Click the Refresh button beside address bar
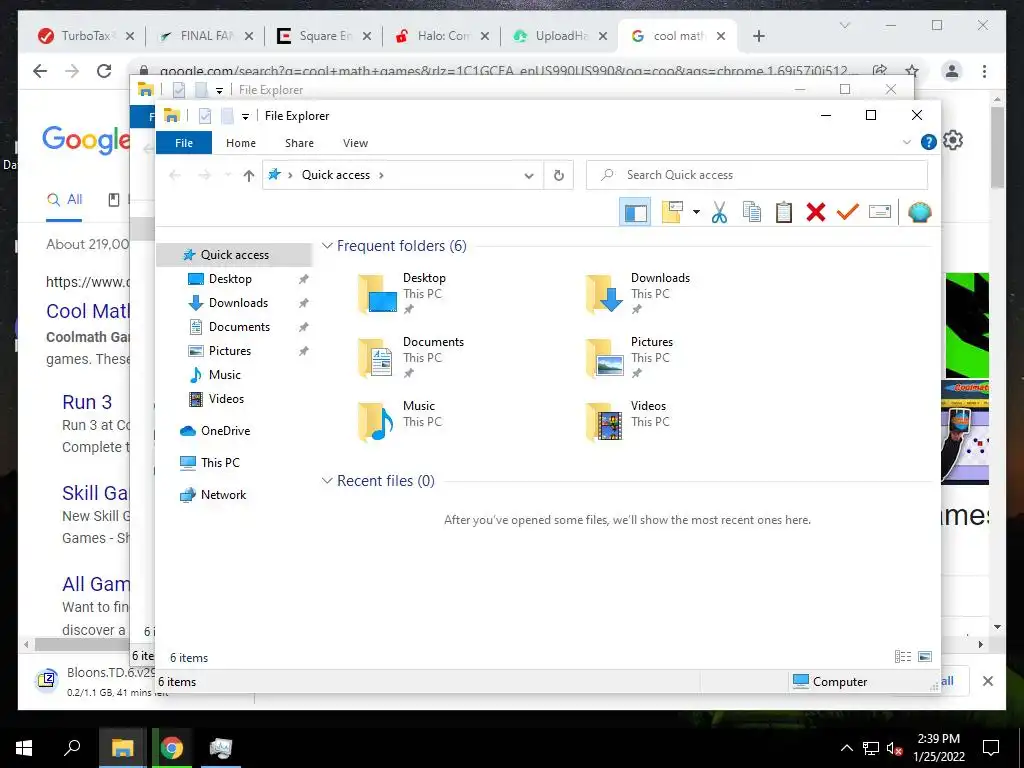 click(x=558, y=175)
